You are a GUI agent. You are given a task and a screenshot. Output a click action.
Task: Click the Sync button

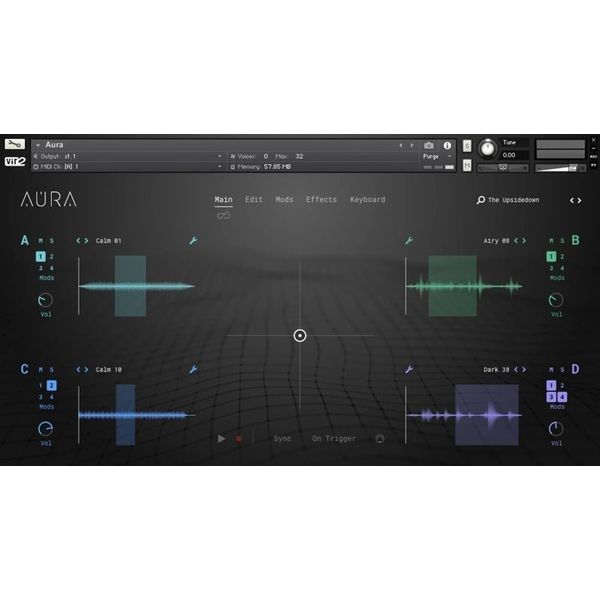[282, 439]
